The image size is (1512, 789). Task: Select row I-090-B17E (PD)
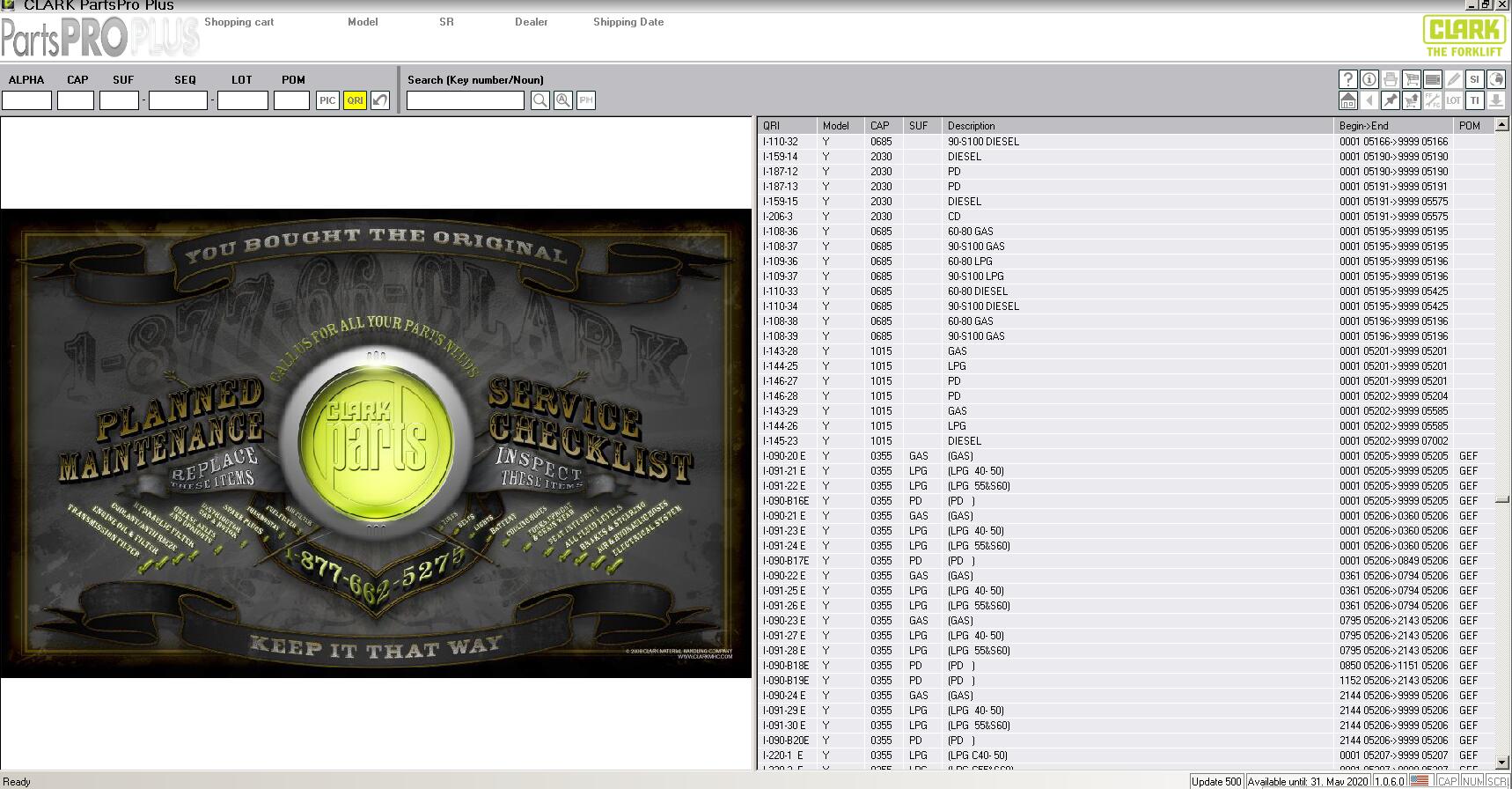1127,560
